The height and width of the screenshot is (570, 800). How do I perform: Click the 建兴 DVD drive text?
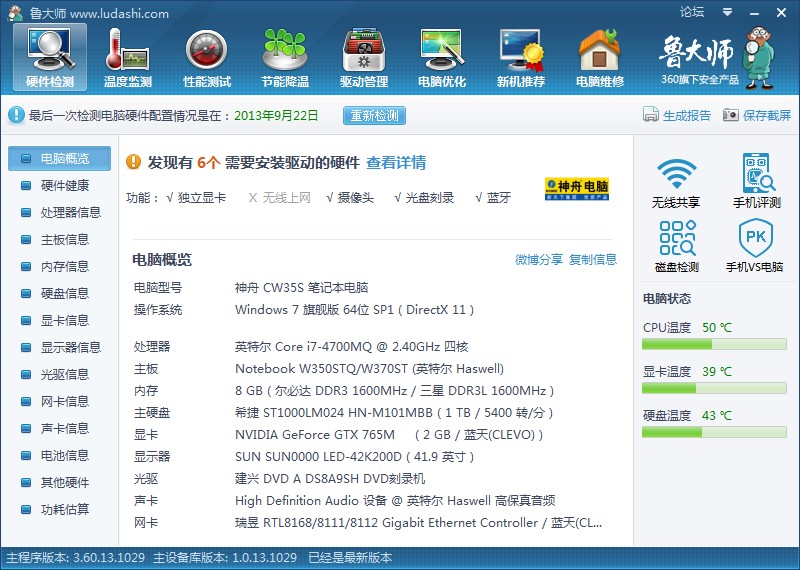point(330,479)
